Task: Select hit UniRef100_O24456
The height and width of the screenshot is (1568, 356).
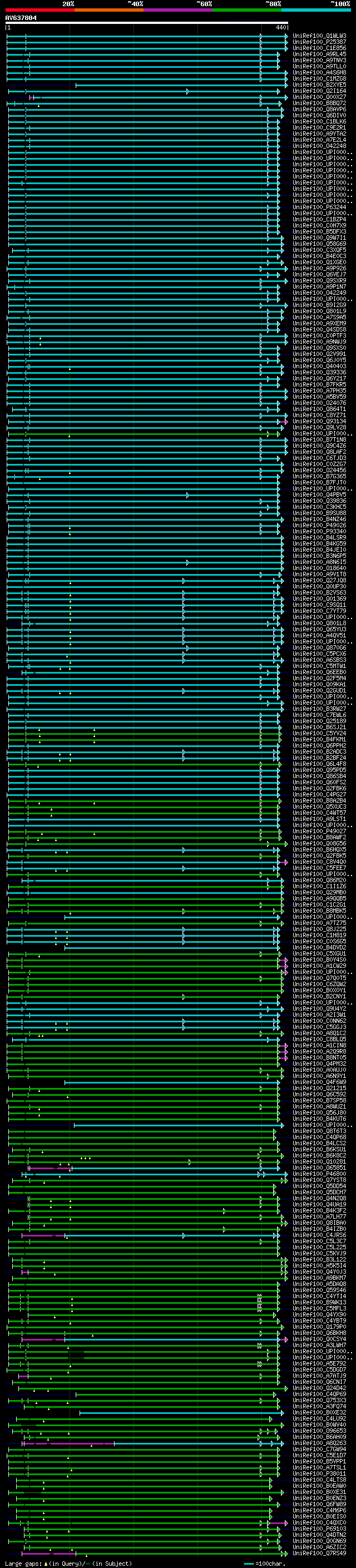Action: point(319,471)
